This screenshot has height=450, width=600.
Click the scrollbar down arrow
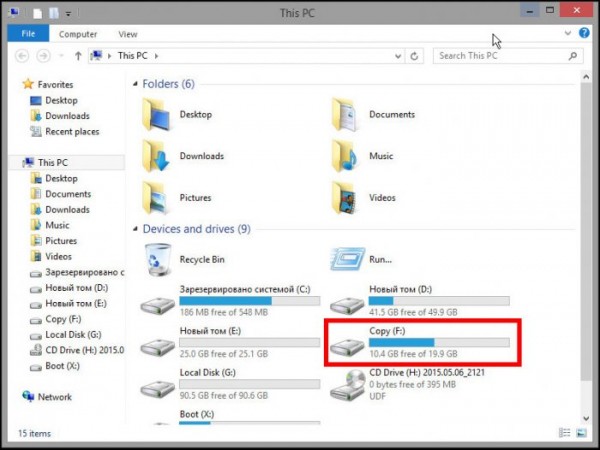[x=586, y=418]
